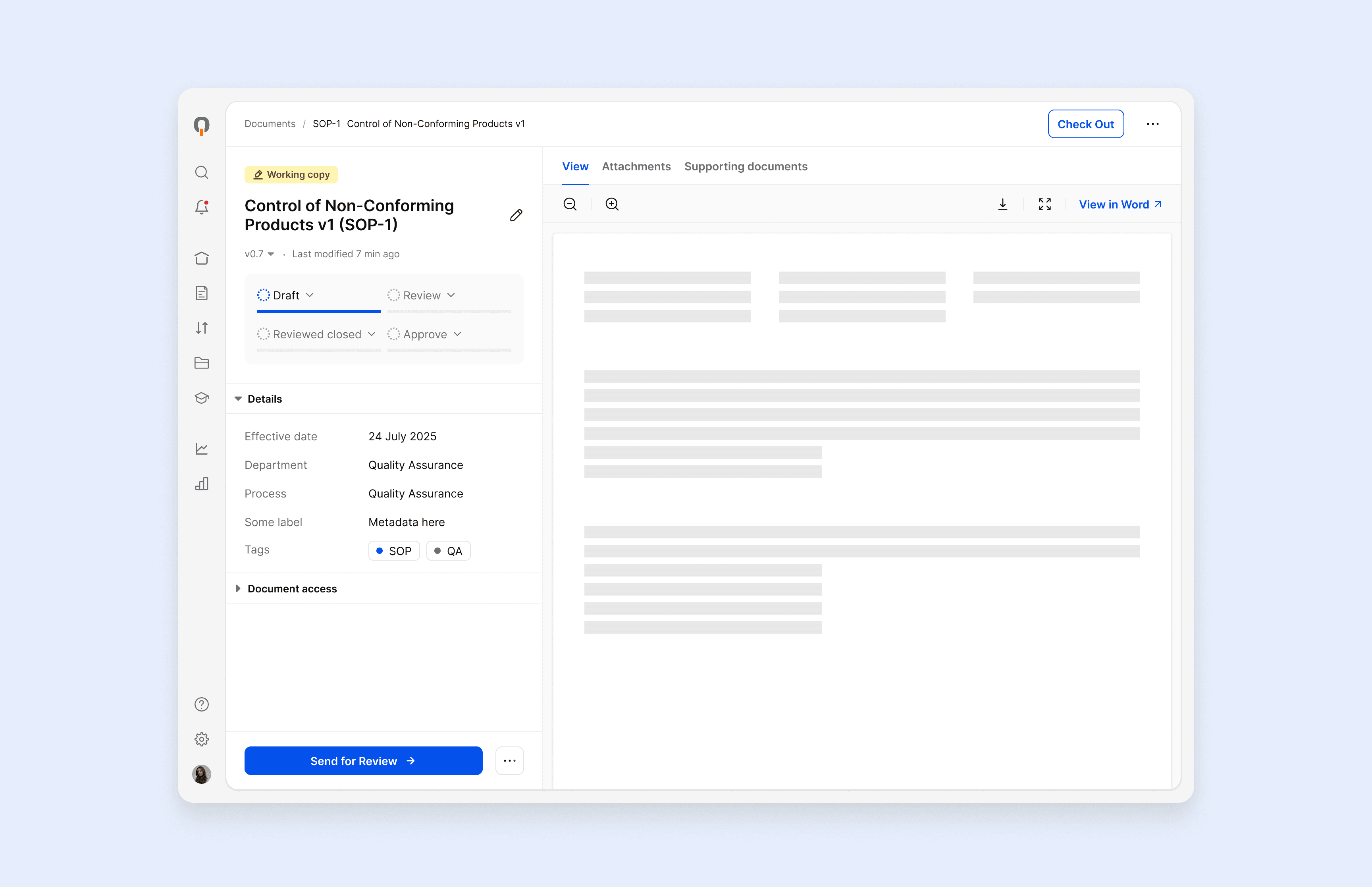
Task: Zoom out the document viewer
Action: (x=570, y=204)
